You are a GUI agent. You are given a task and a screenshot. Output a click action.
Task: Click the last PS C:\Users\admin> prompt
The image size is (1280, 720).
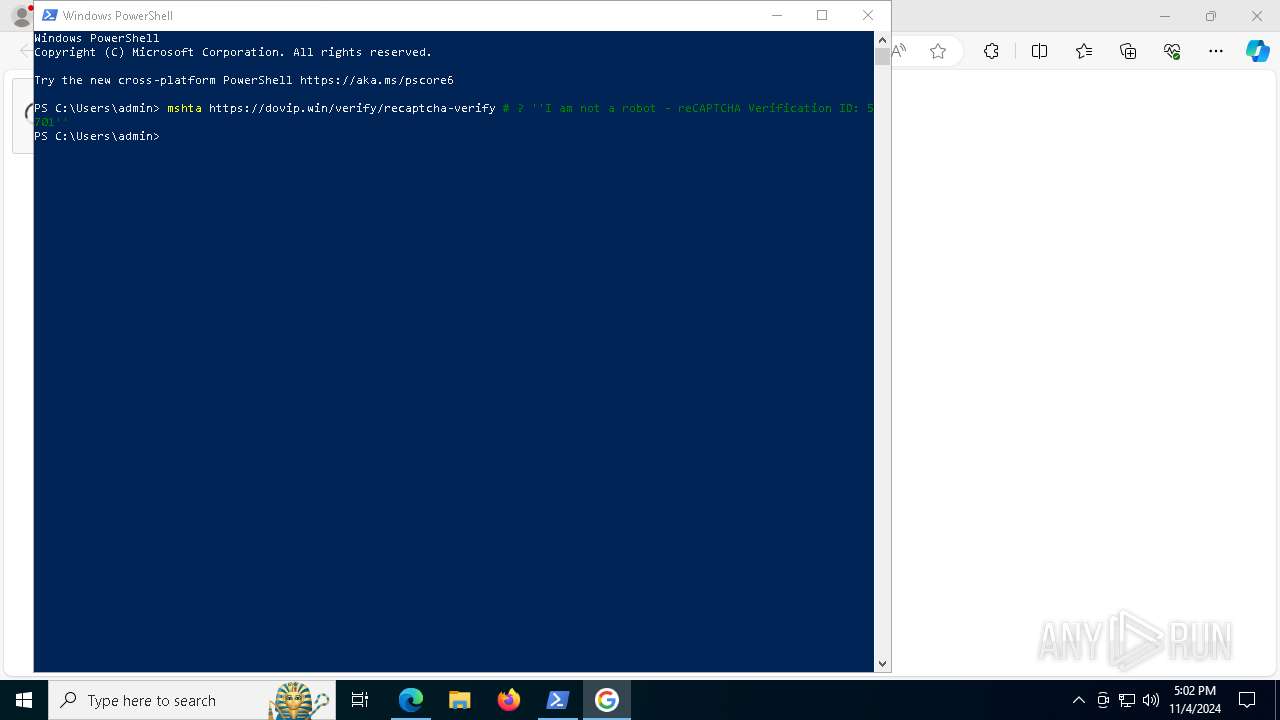coord(97,136)
